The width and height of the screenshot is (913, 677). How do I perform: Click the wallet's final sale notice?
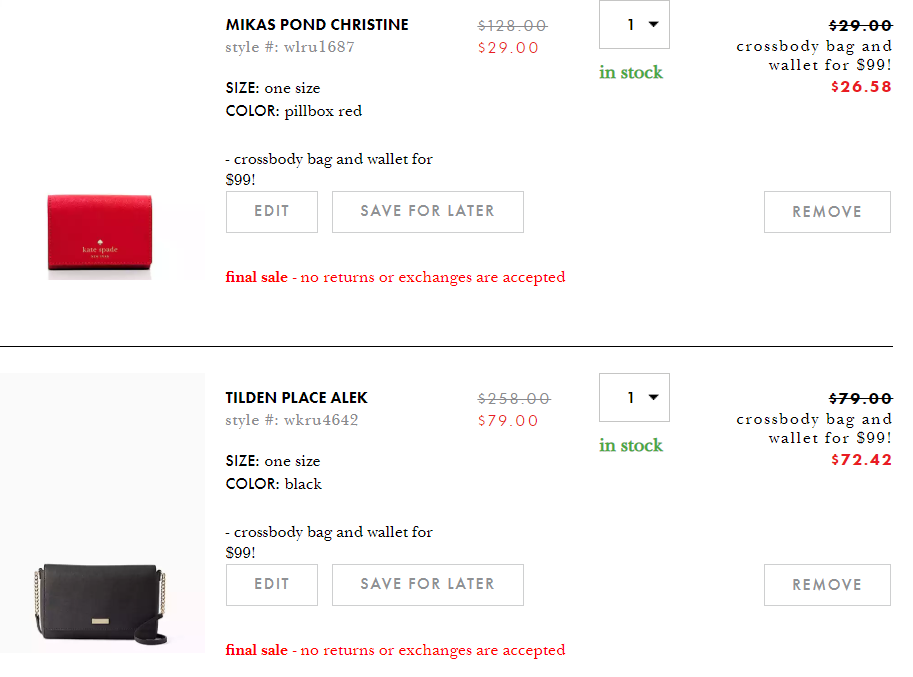coord(395,277)
